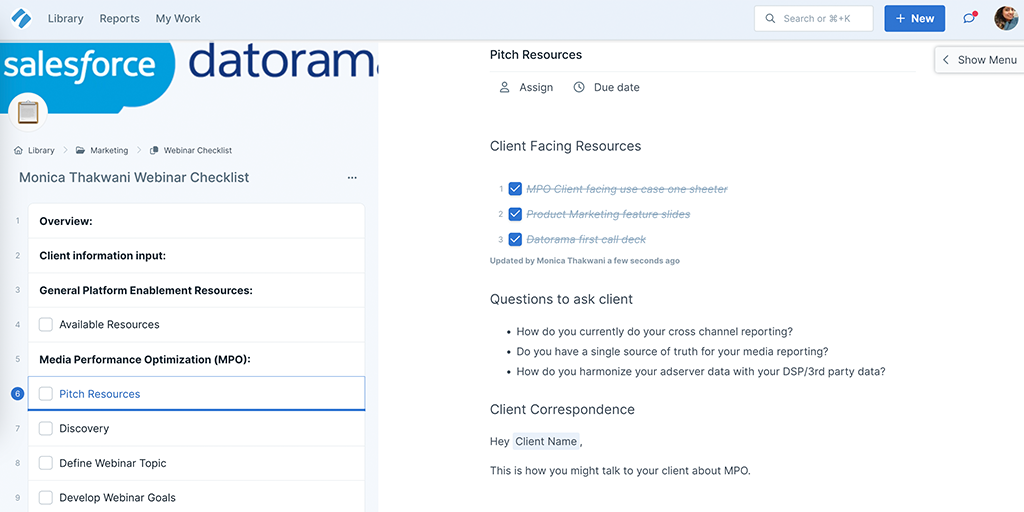Image resolution: width=1024 pixels, height=512 pixels.
Task: Click the magnifier icon in the search box
Action: tap(771, 18)
